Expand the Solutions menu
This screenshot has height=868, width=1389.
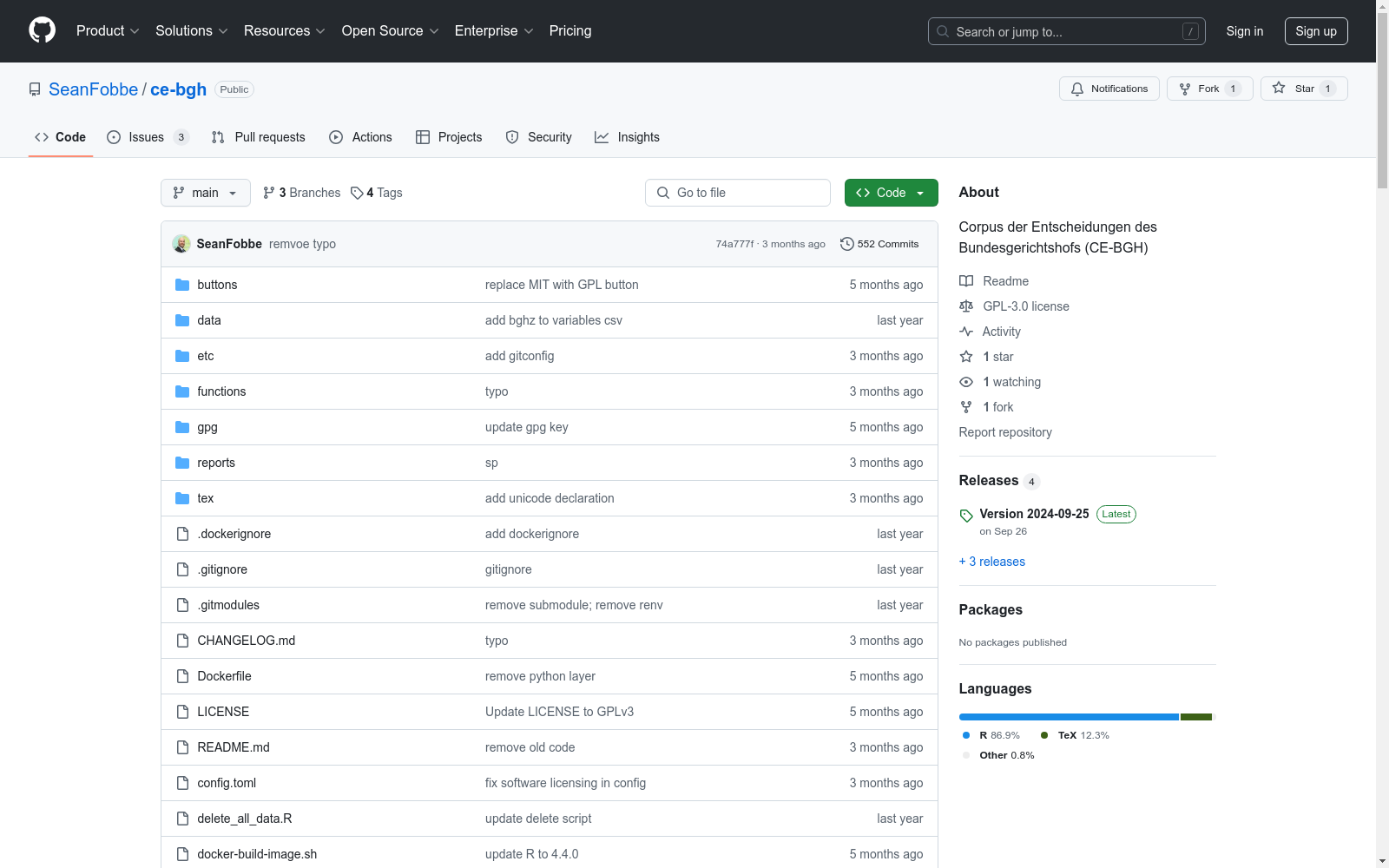tap(192, 30)
